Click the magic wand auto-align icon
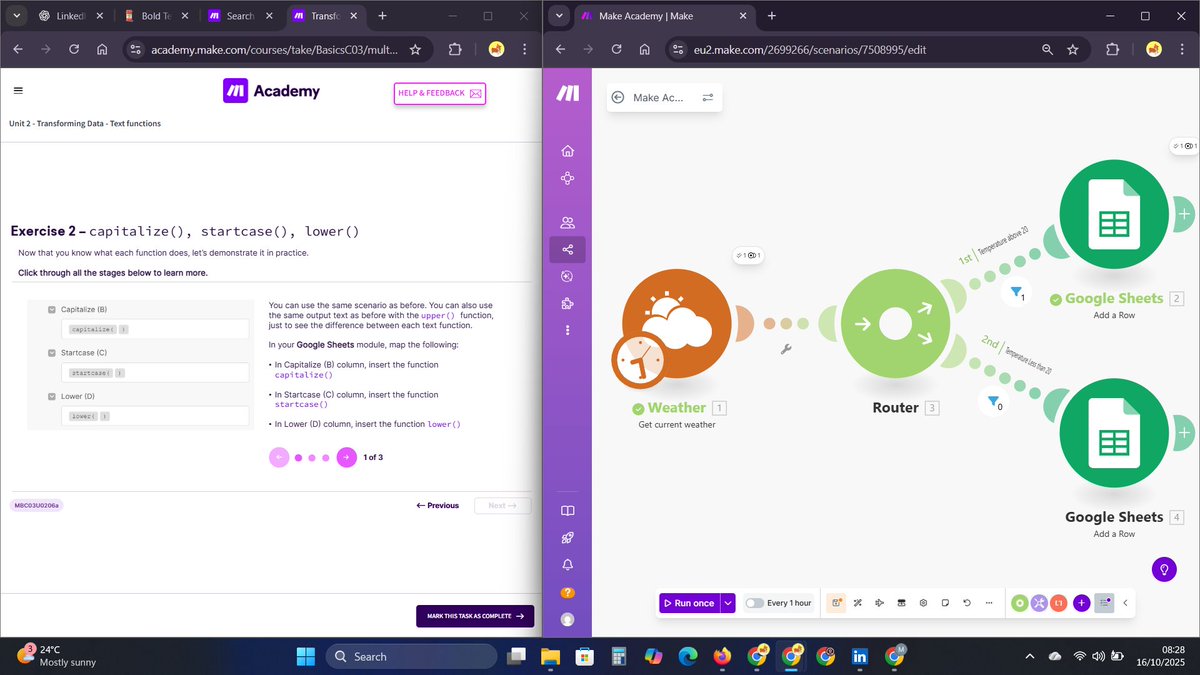 point(858,603)
